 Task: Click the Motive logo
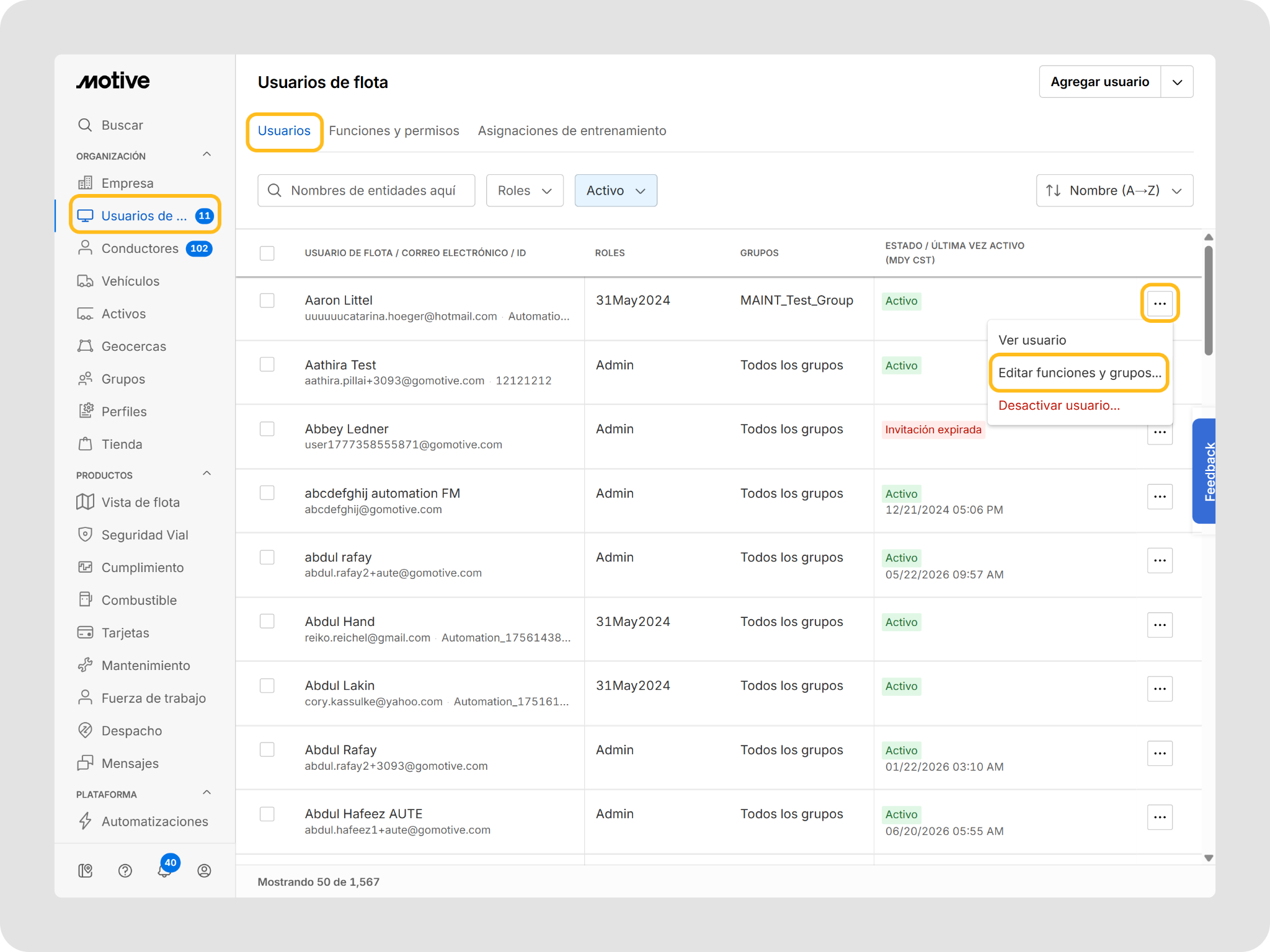coord(113,81)
